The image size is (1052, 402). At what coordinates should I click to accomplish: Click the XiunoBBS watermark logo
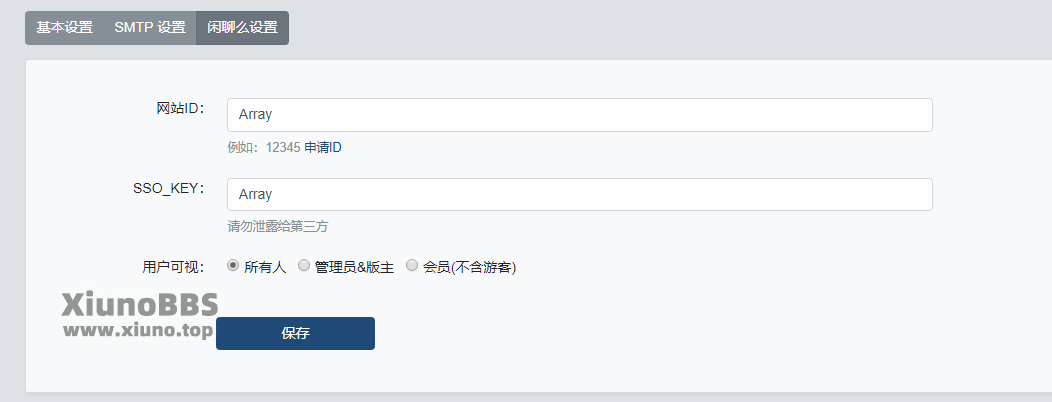140,304
